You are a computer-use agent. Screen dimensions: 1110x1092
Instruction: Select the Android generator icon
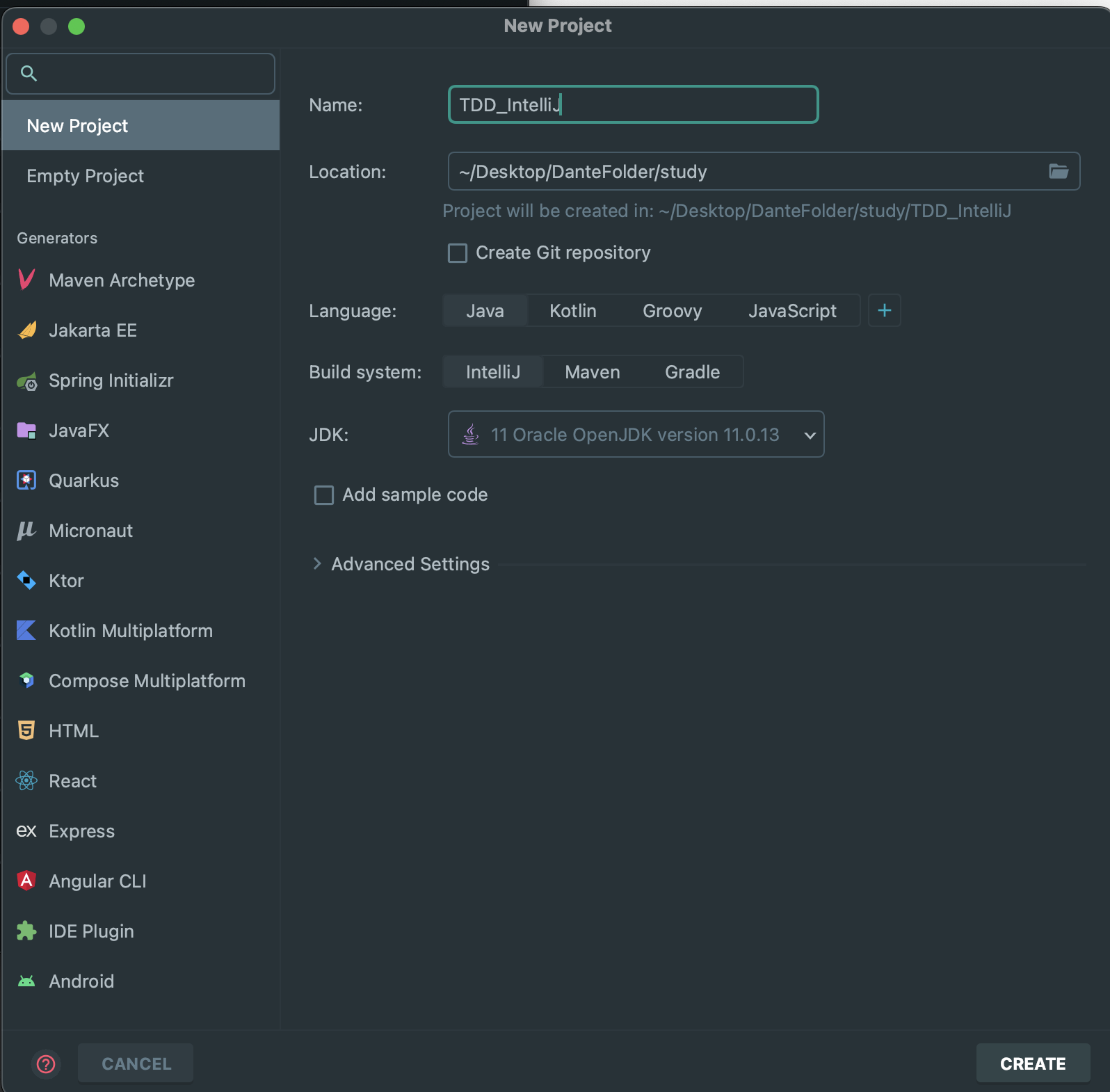coord(26,981)
